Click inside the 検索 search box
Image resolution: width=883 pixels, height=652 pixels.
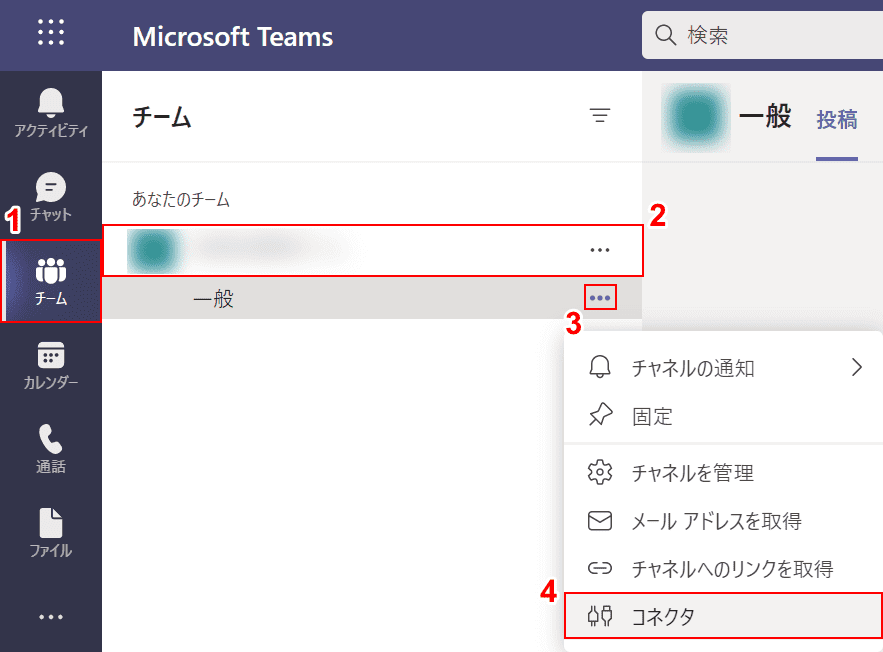[762, 35]
